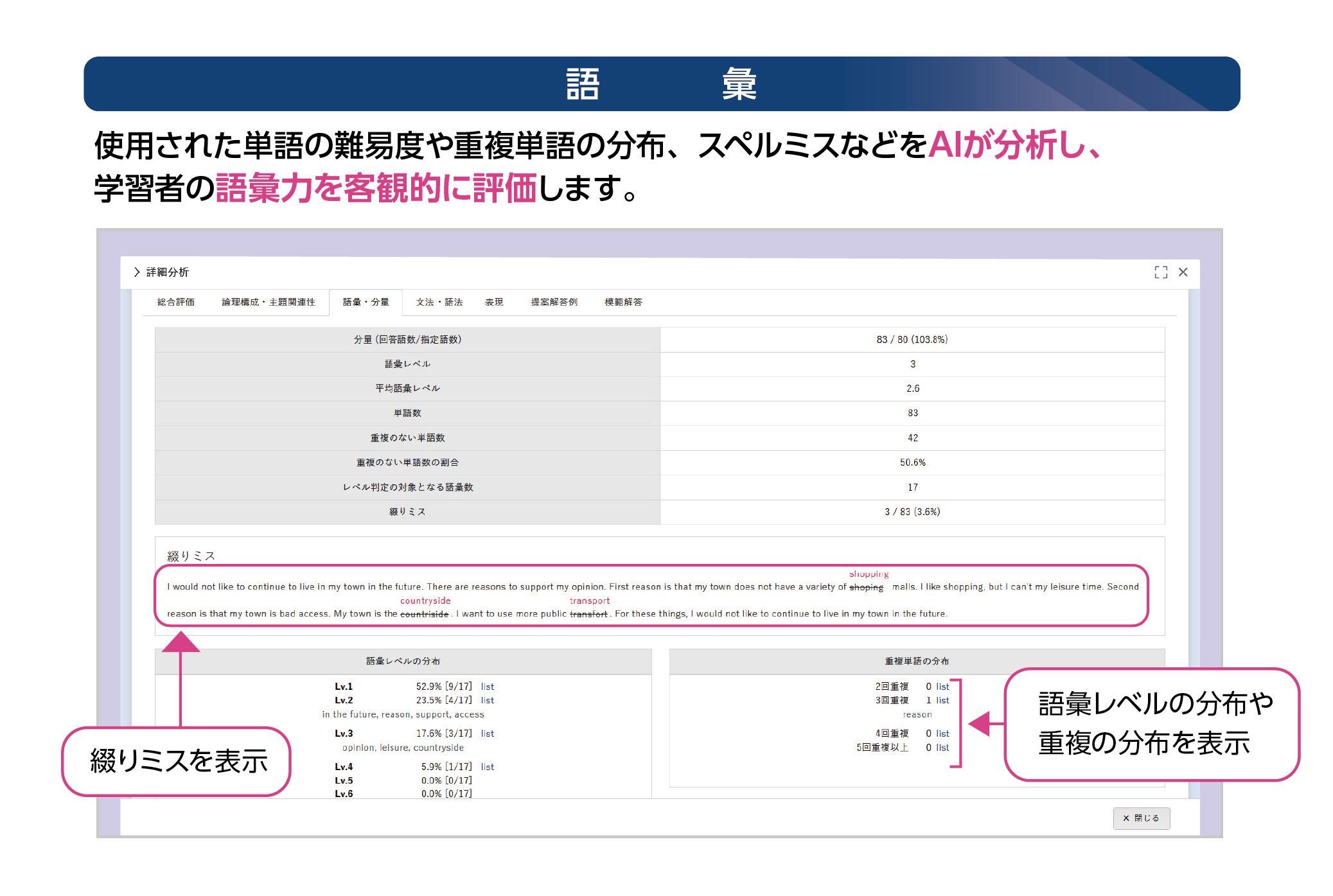This screenshot has width=1333, height=896.
Task: Close the 詳細分析 dialog with X icon
Action: [1183, 272]
